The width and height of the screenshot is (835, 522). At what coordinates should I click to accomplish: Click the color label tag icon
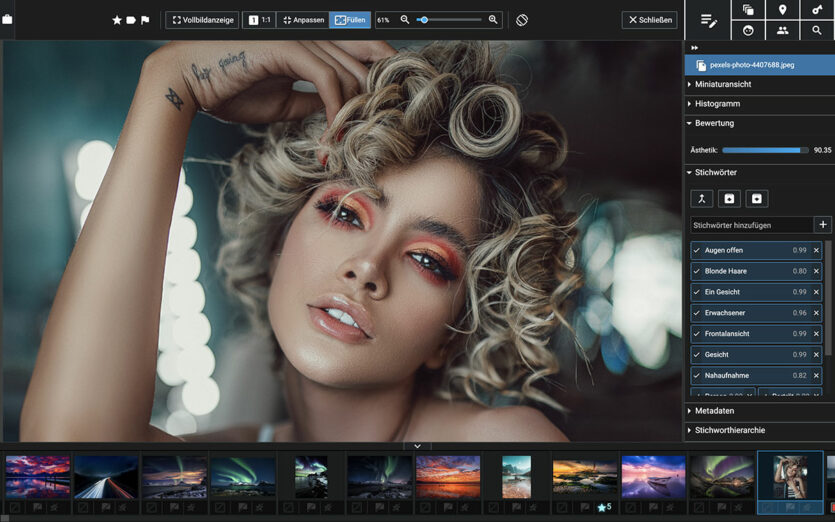131,20
